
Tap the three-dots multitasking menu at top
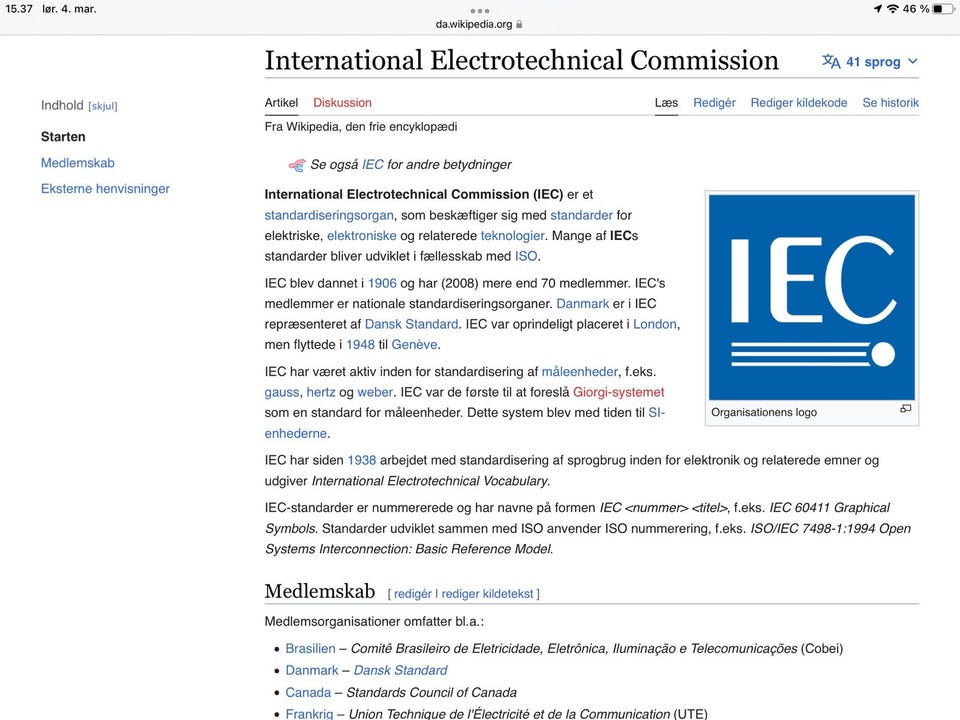coord(479,11)
